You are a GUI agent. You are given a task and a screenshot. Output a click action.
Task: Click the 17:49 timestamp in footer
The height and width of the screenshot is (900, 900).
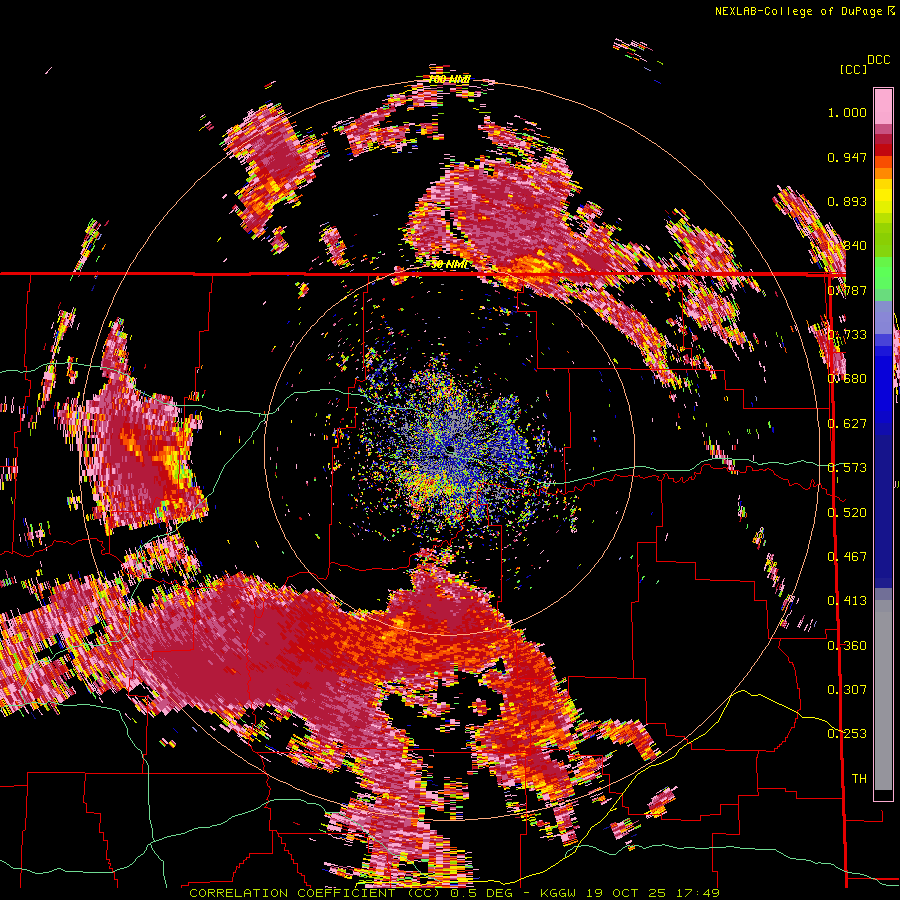pos(700,893)
